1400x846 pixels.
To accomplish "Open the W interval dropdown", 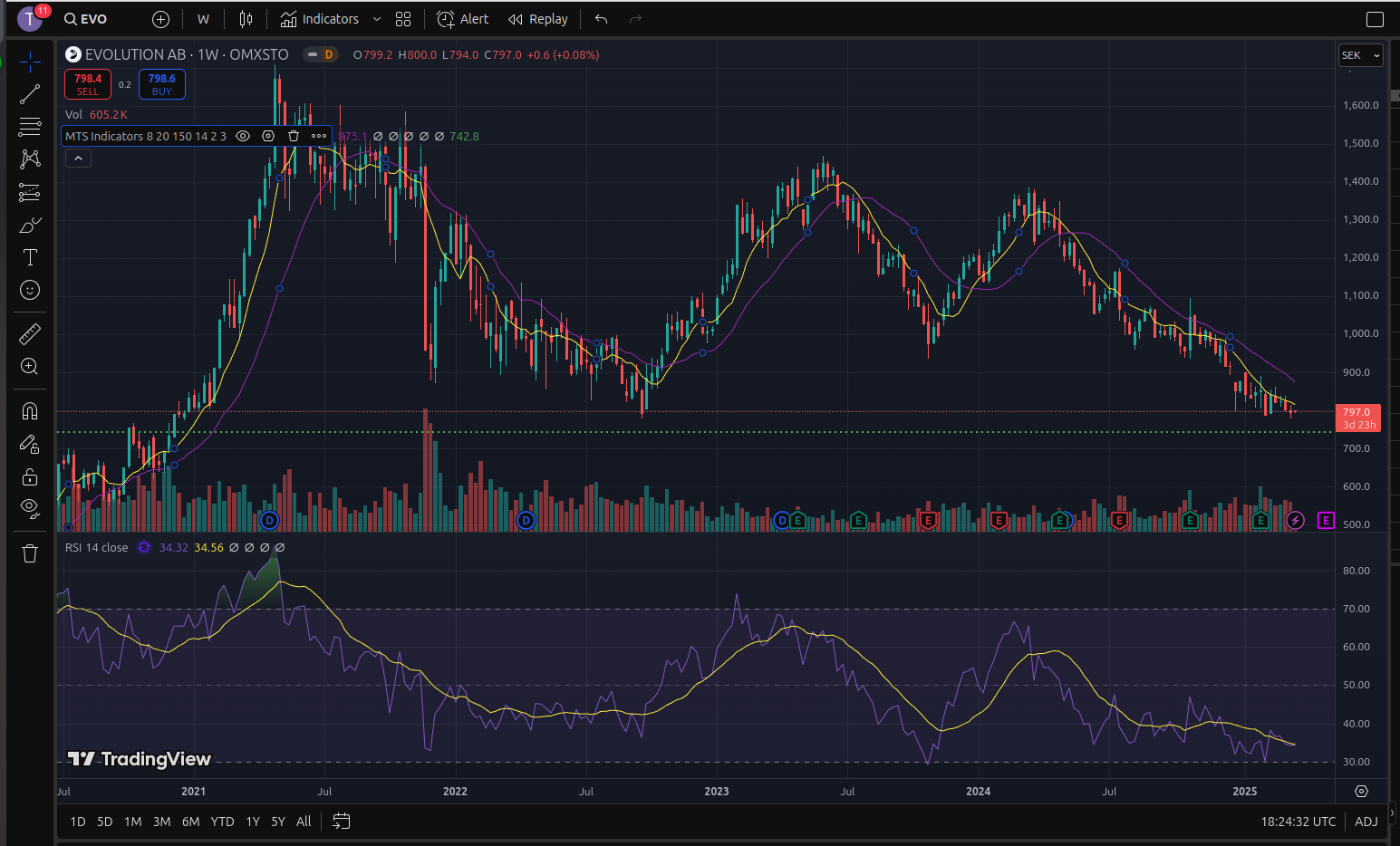I will [x=203, y=19].
